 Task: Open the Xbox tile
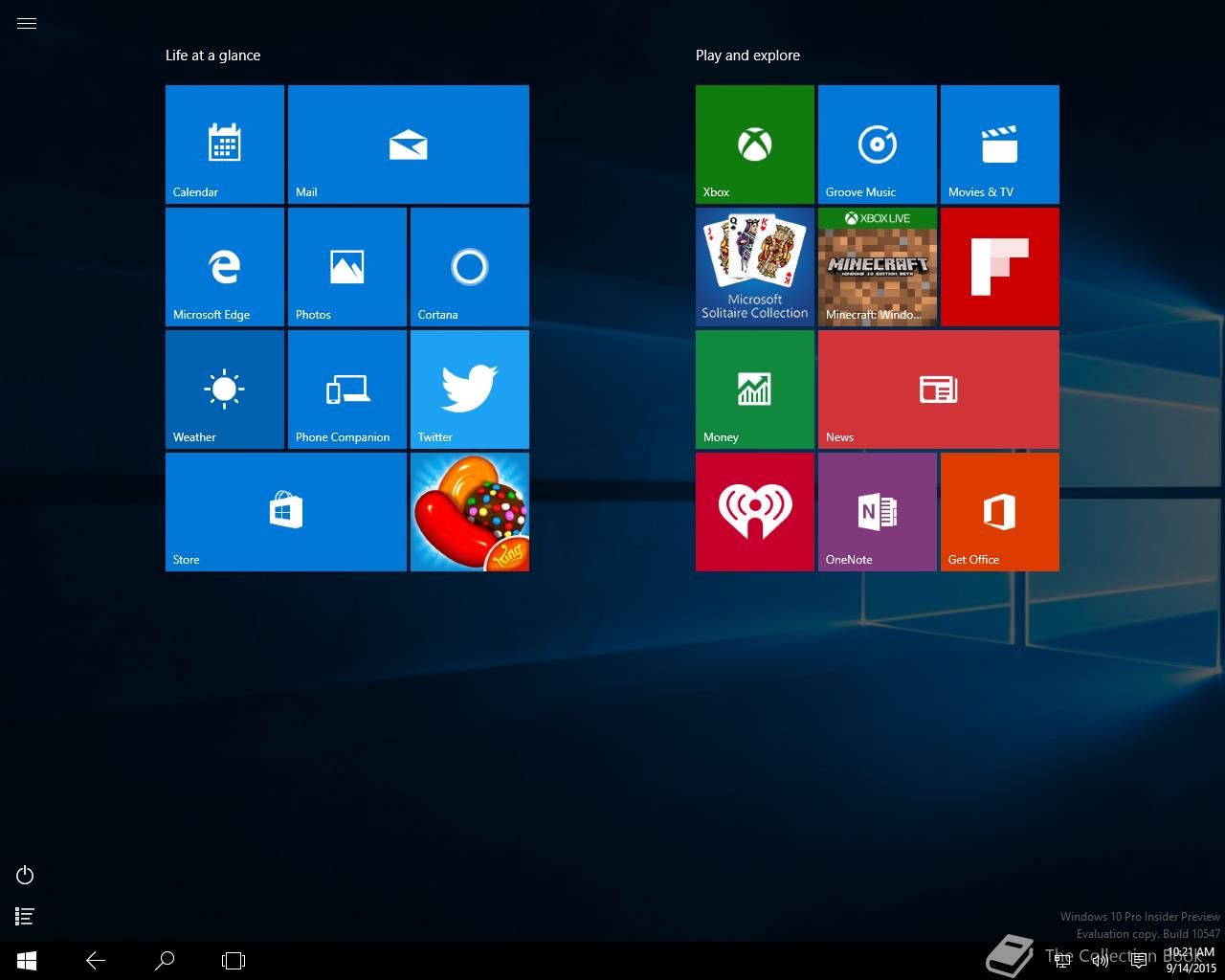(755, 145)
